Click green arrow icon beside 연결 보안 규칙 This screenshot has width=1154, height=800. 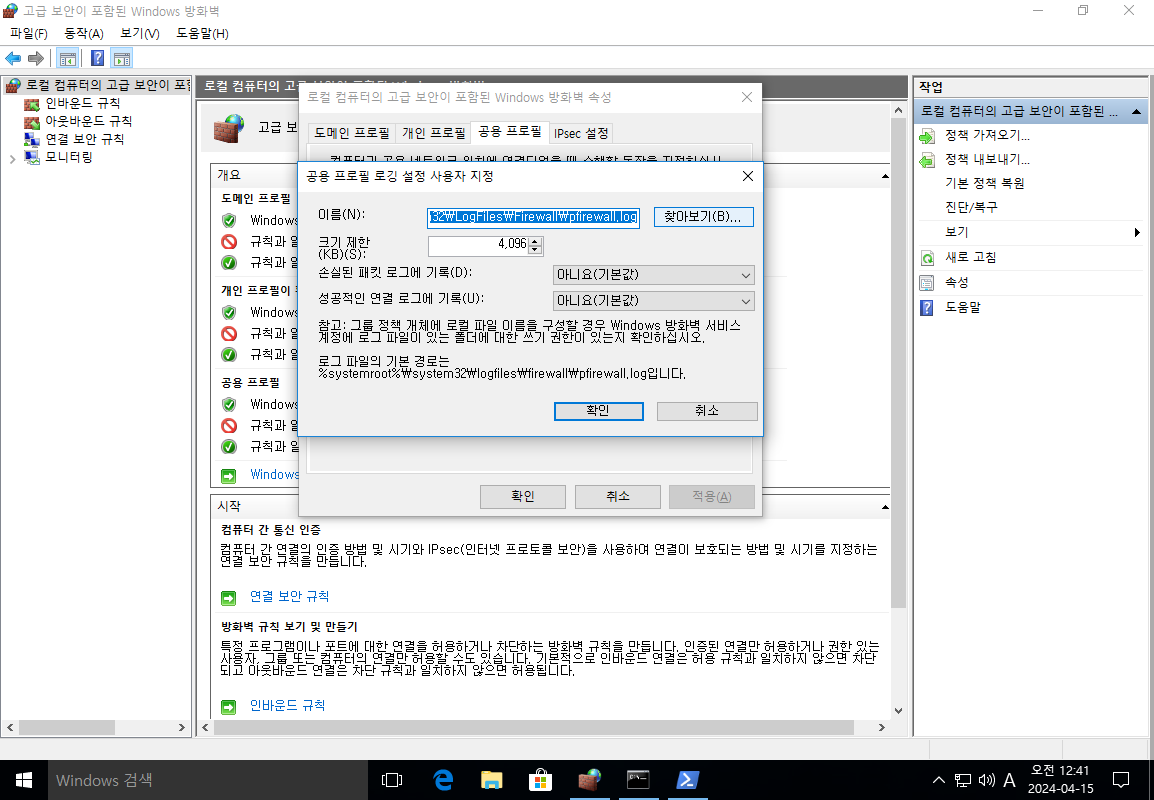(229, 598)
